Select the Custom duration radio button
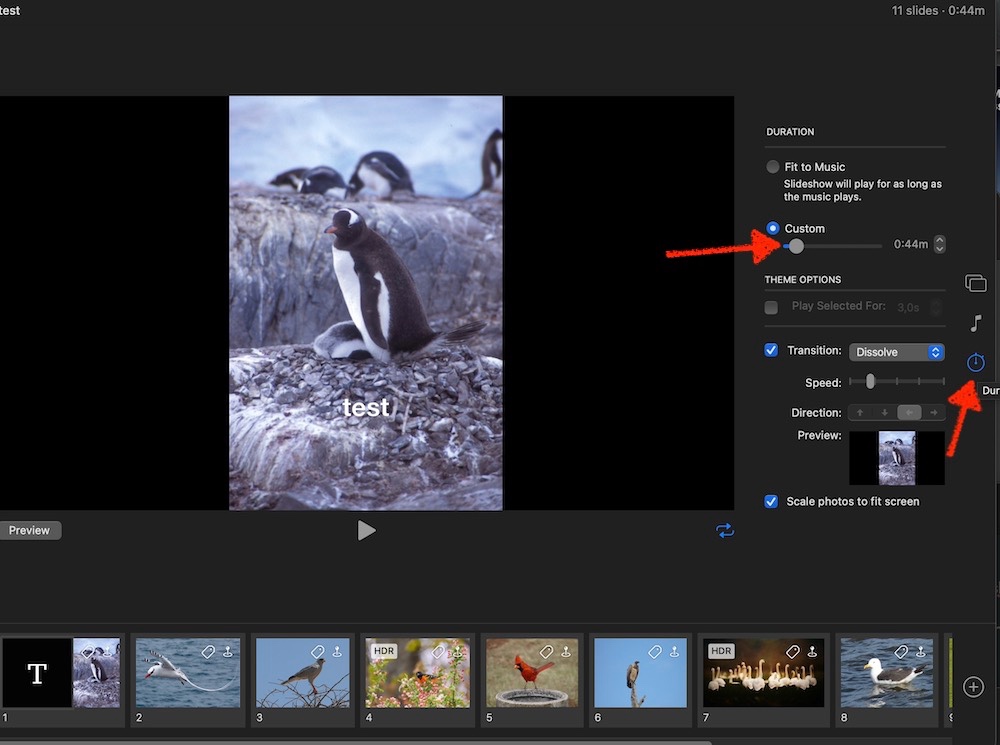 coord(772,229)
